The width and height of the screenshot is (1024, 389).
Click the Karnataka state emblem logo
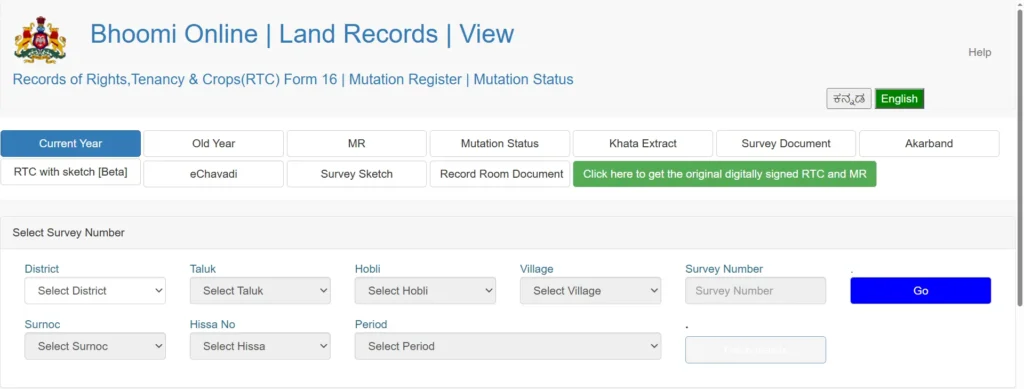[x=40, y=40]
